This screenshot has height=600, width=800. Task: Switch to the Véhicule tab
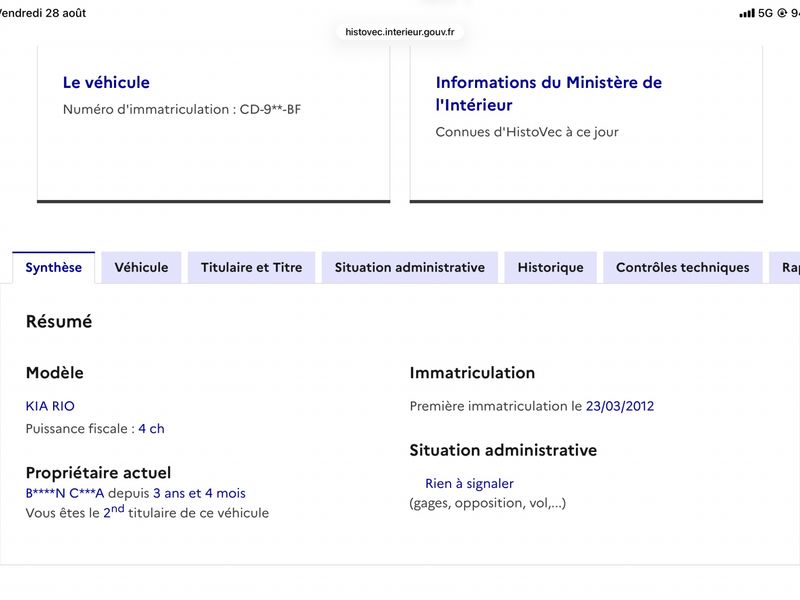(141, 267)
